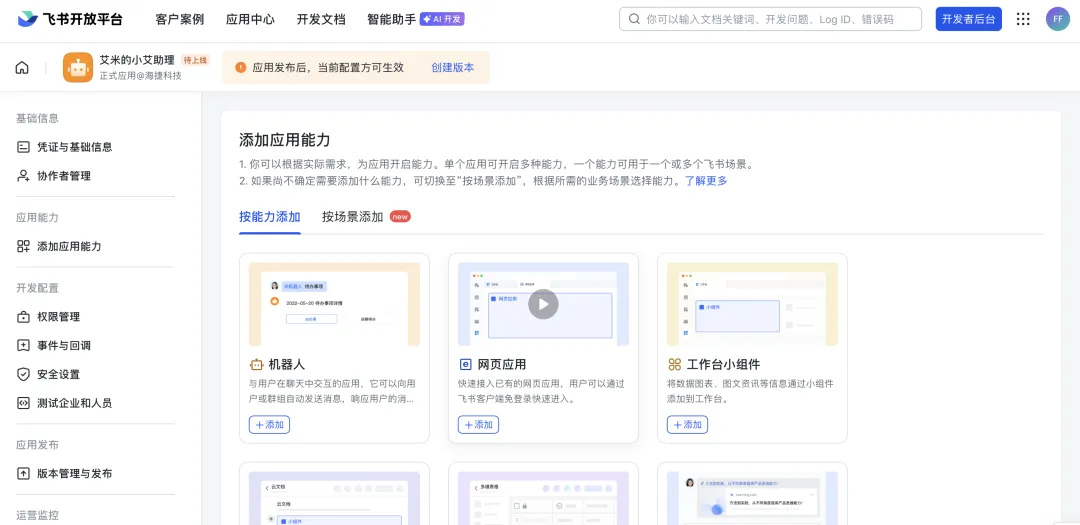Click the 正式应用@海捷科技 subtitle
Screen dimensions: 1080x525
pyautogui.click(x=141, y=75)
